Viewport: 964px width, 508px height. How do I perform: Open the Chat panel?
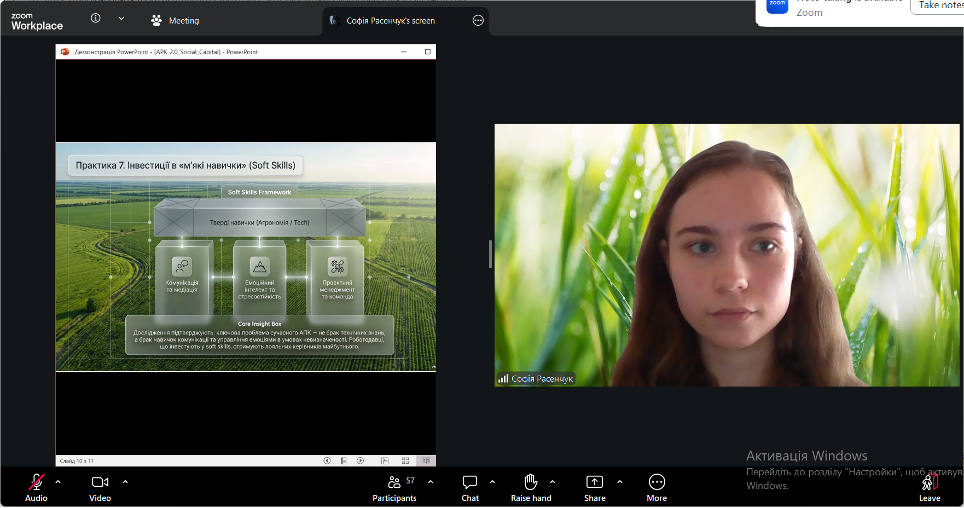(x=470, y=483)
